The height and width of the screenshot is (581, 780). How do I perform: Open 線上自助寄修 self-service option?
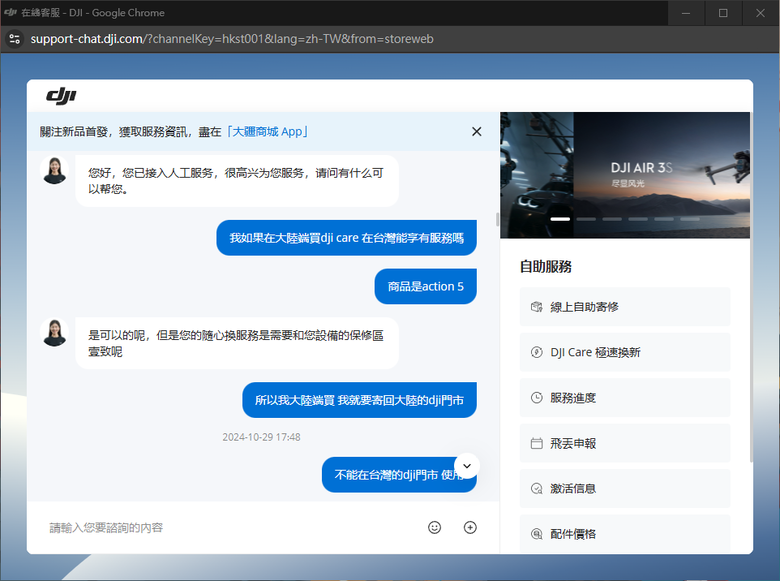[625, 307]
